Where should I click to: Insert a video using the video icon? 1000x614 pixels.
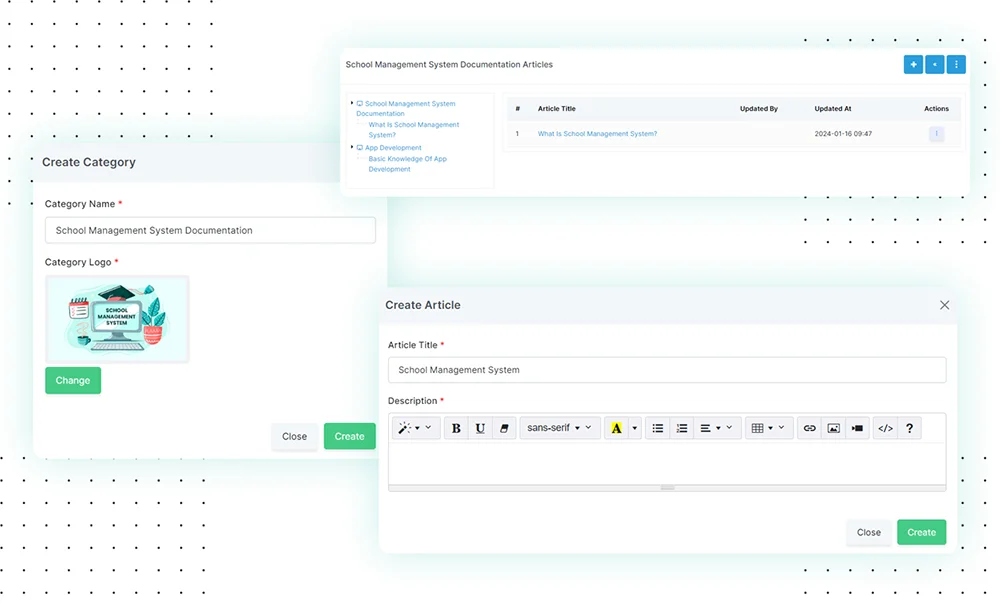point(857,428)
